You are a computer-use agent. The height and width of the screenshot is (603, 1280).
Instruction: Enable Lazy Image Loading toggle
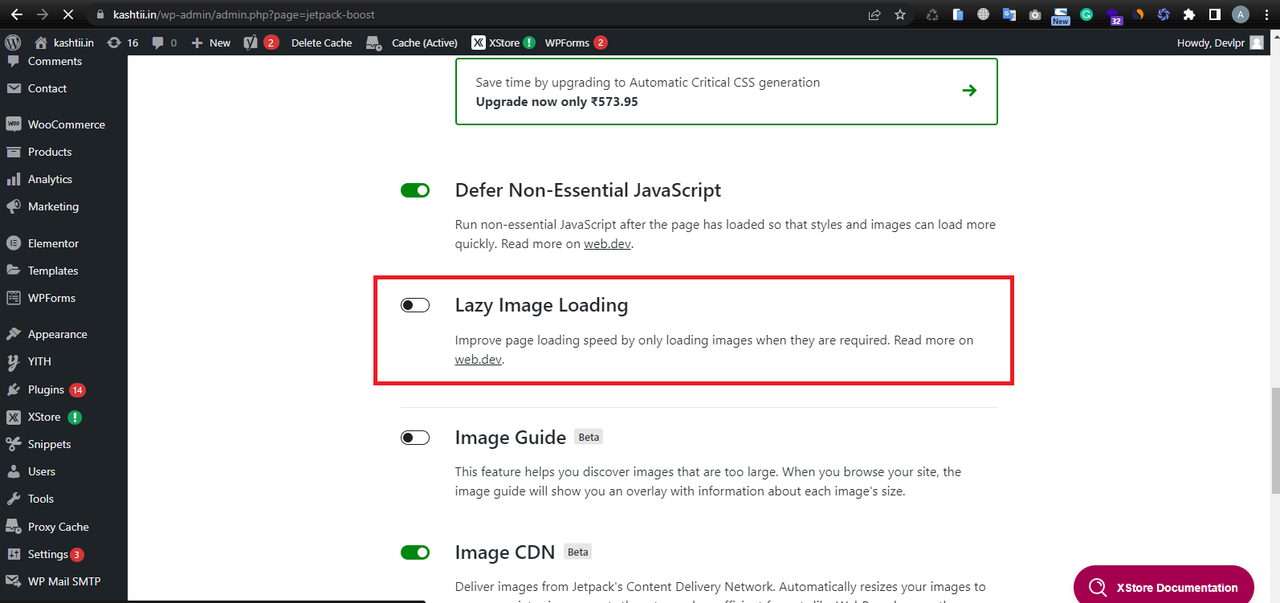pos(415,305)
